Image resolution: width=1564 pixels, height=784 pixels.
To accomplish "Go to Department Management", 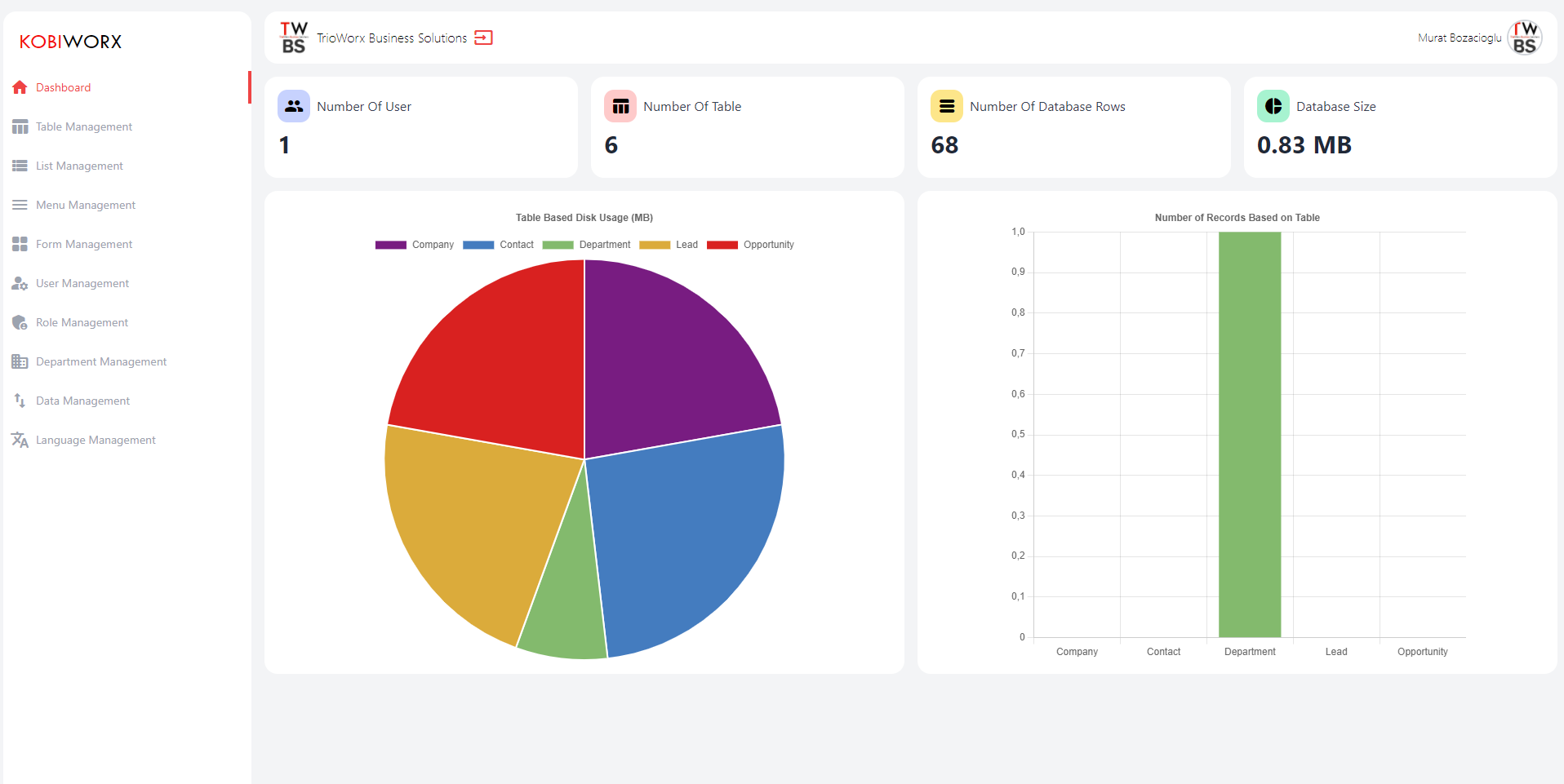I will [127, 361].
